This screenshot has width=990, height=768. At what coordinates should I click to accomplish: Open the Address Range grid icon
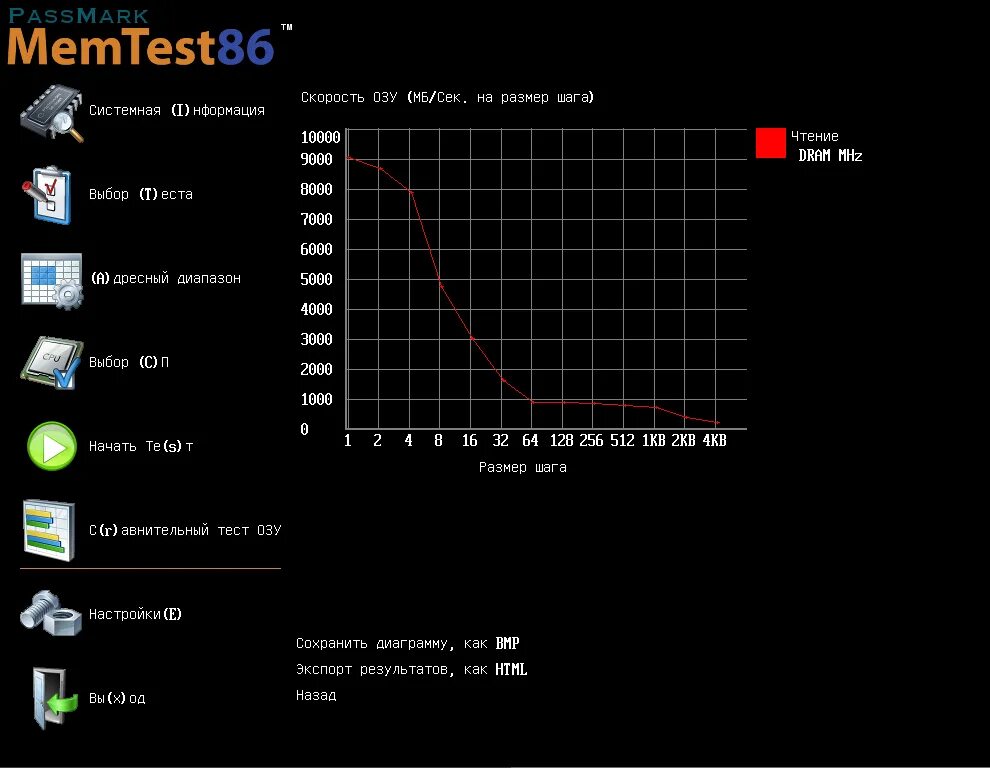(x=52, y=281)
